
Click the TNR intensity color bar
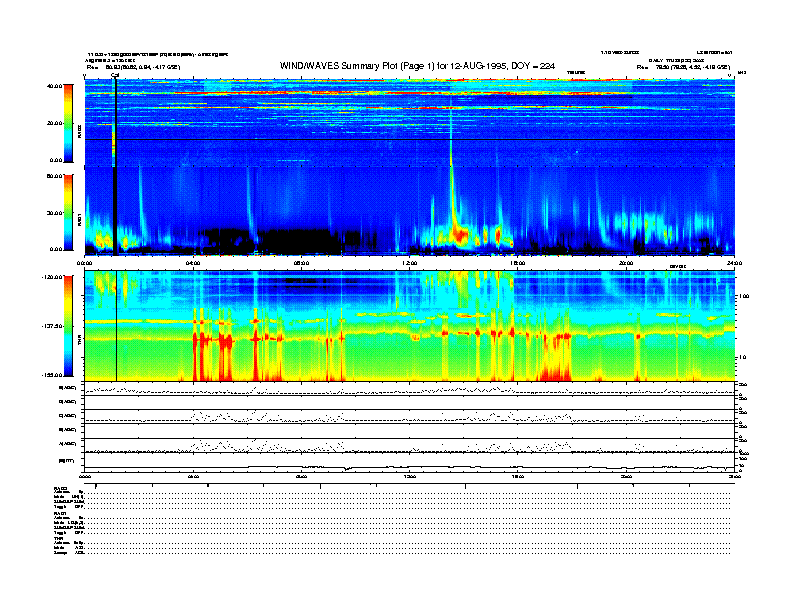pyautogui.click(x=68, y=326)
